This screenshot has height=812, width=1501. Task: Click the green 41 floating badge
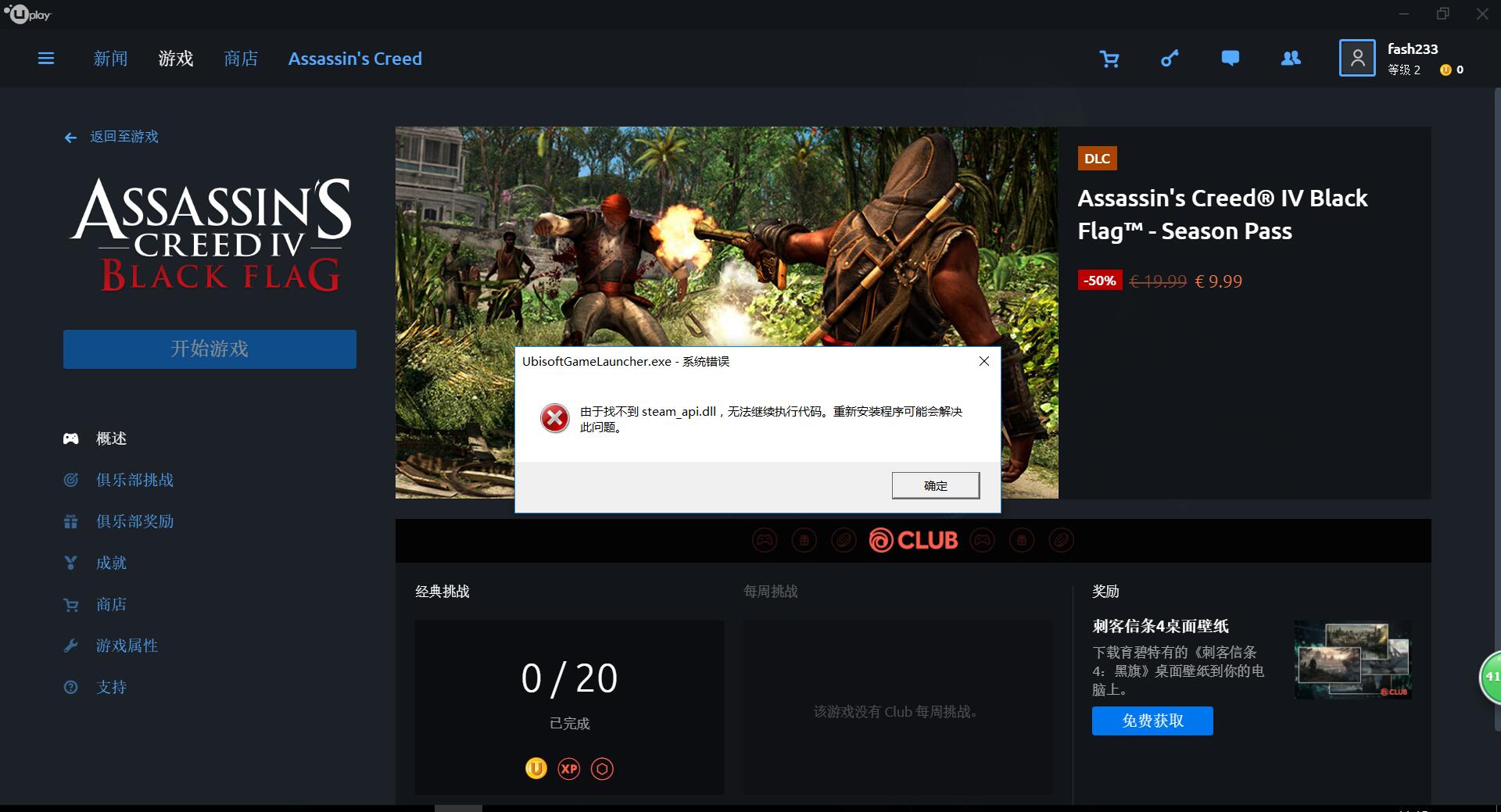pyautogui.click(x=1490, y=677)
